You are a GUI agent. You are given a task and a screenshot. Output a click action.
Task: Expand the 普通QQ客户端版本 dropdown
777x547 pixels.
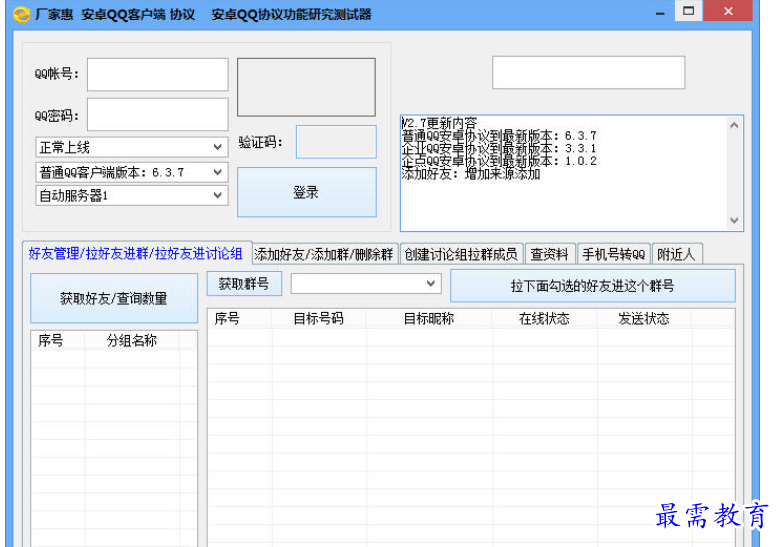click(132, 172)
